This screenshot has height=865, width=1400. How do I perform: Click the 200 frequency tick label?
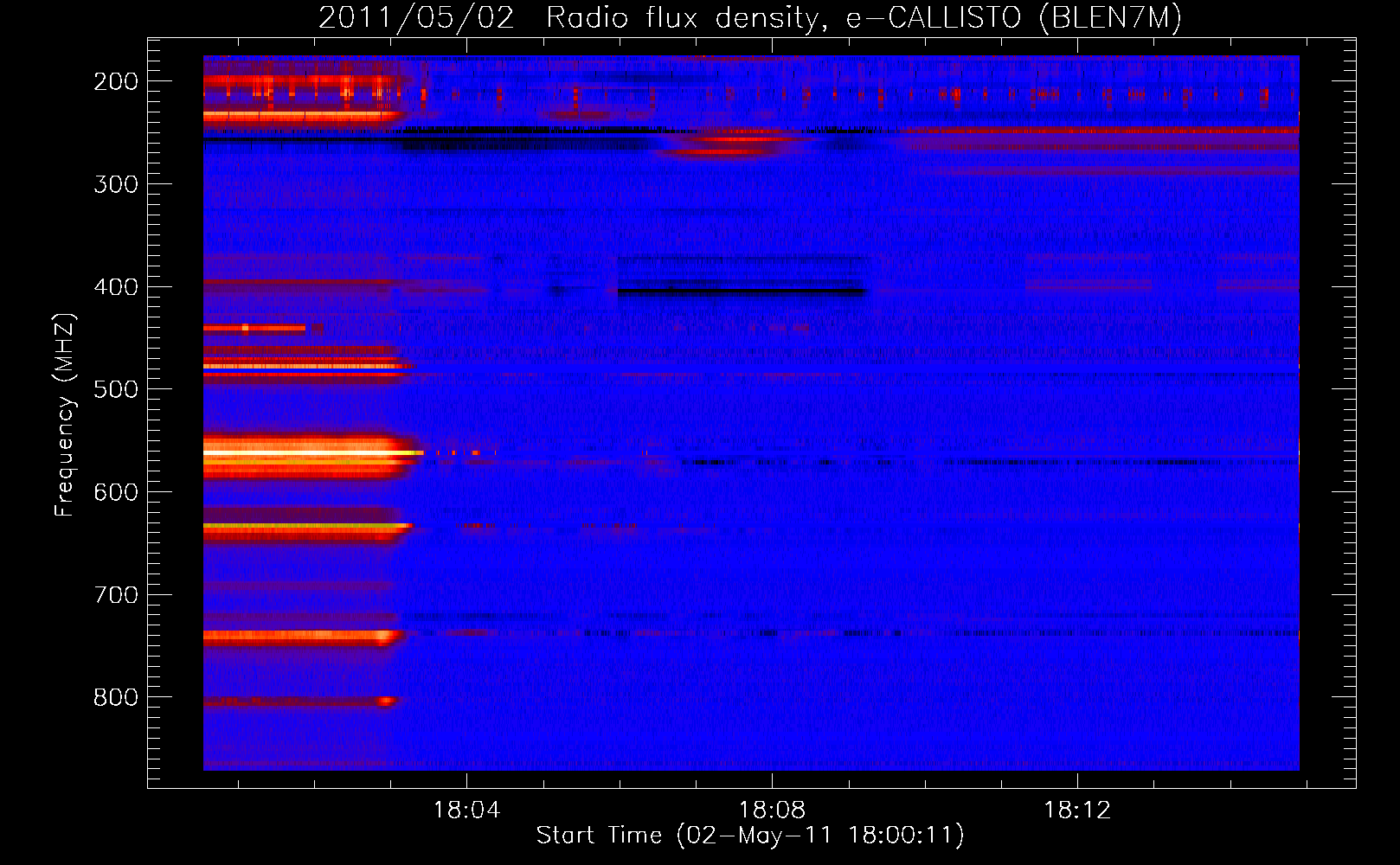coord(116,81)
